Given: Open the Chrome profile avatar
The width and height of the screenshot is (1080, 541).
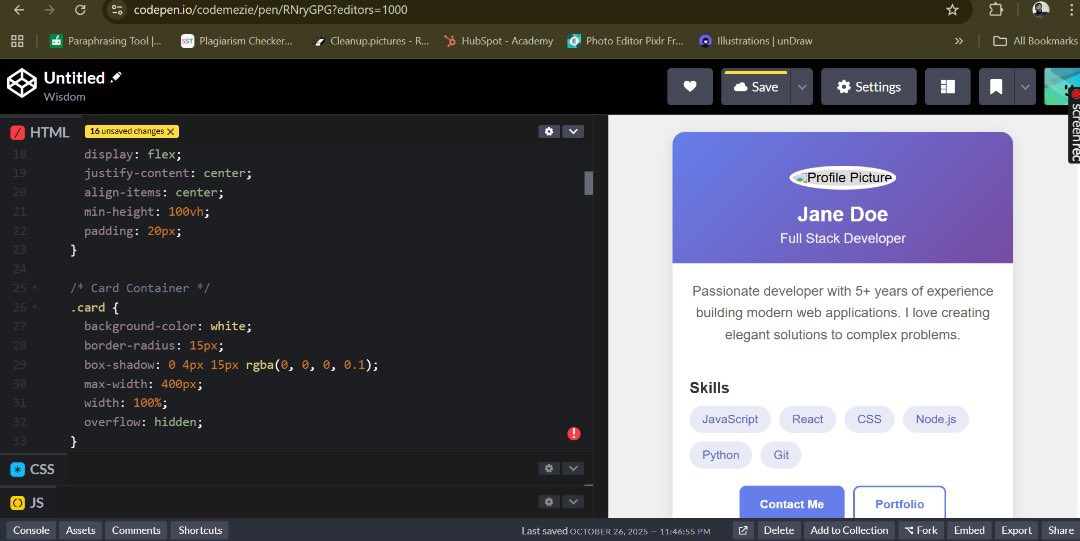Looking at the screenshot, I should (1041, 9).
